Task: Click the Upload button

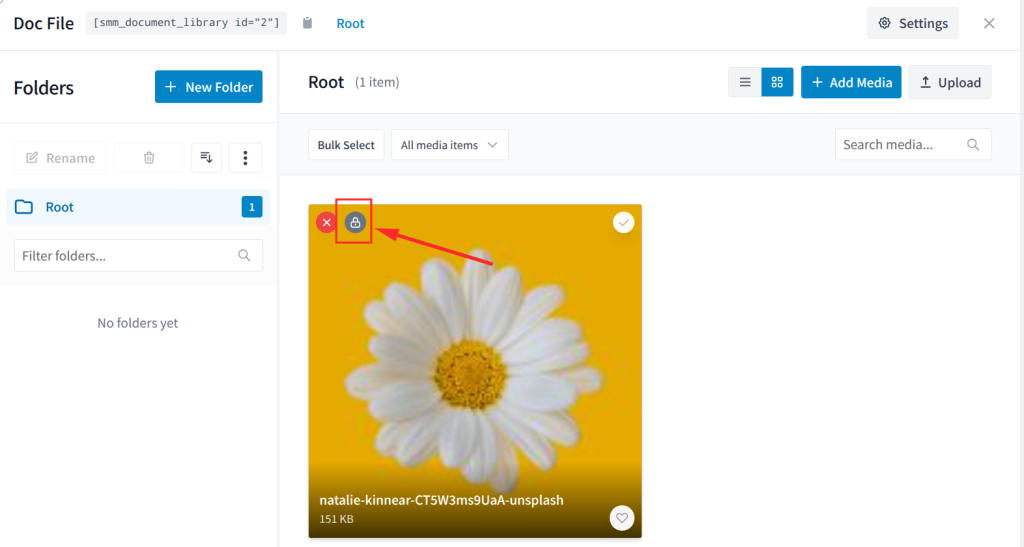Action: (950, 82)
